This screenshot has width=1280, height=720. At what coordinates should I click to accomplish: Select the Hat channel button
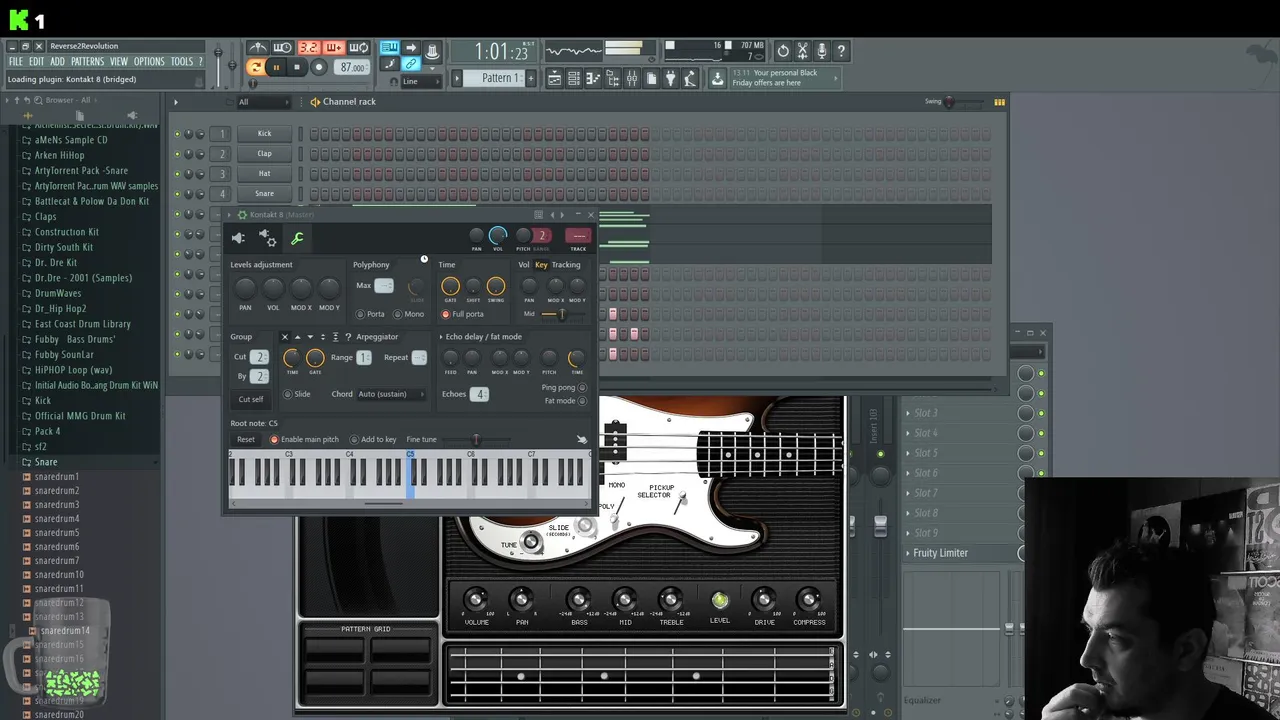click(264, 173)
